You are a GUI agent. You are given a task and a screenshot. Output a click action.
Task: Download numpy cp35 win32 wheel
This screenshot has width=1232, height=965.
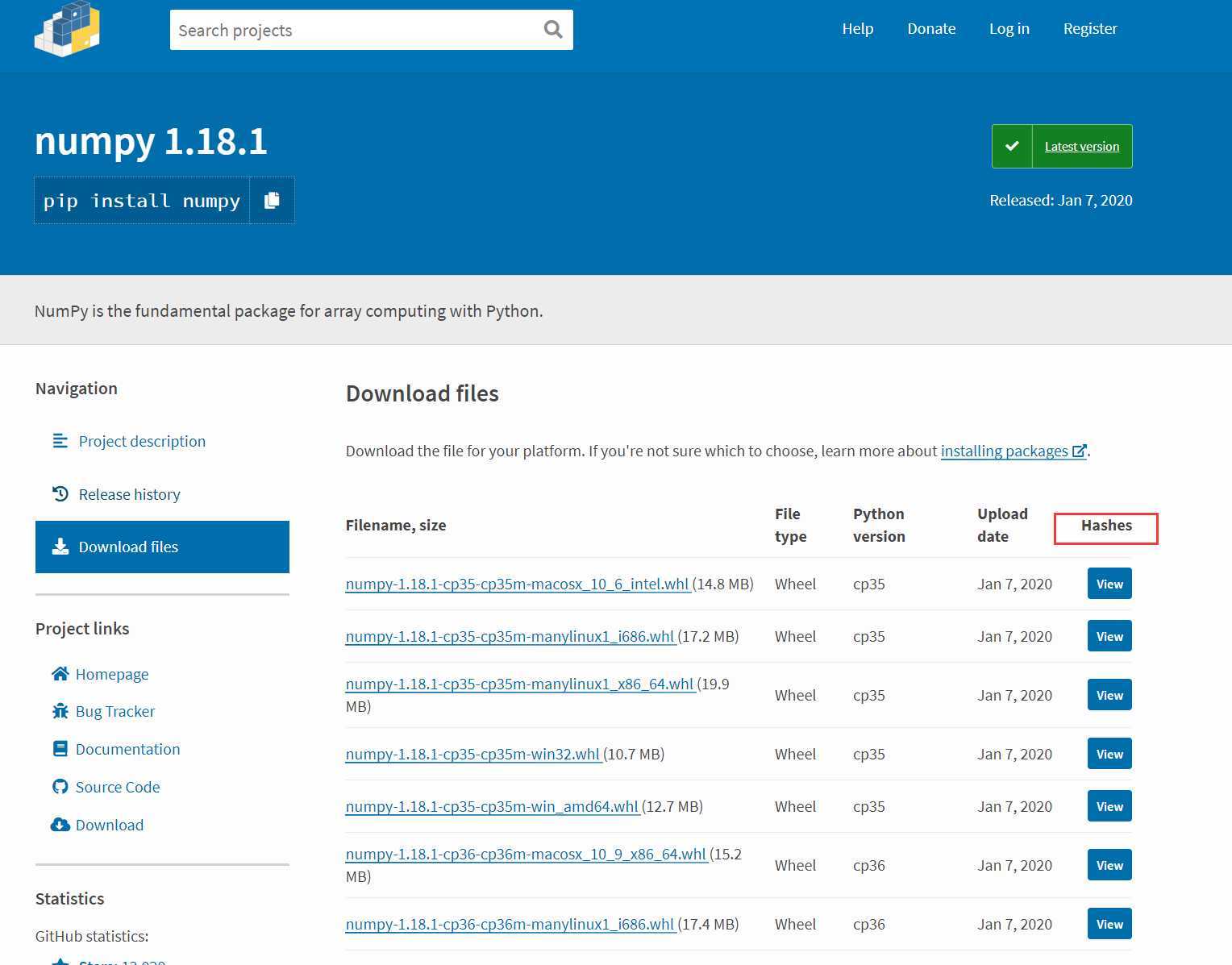click(x=472, y=754)
